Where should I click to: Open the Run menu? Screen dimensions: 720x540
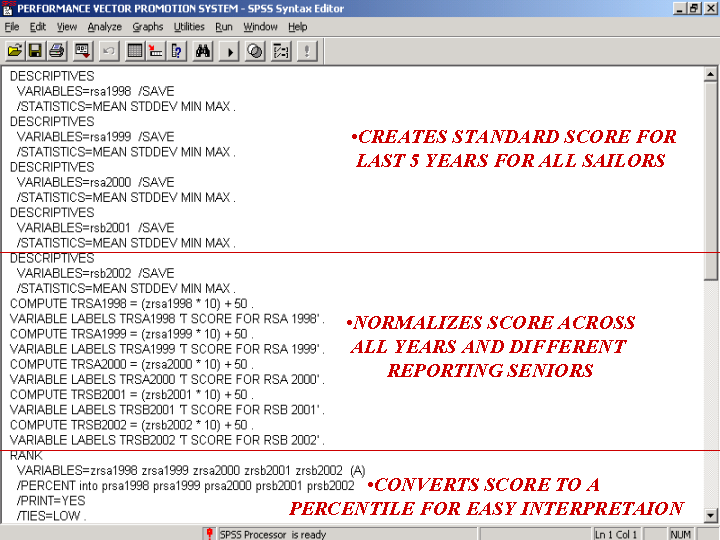coord(224,27)
